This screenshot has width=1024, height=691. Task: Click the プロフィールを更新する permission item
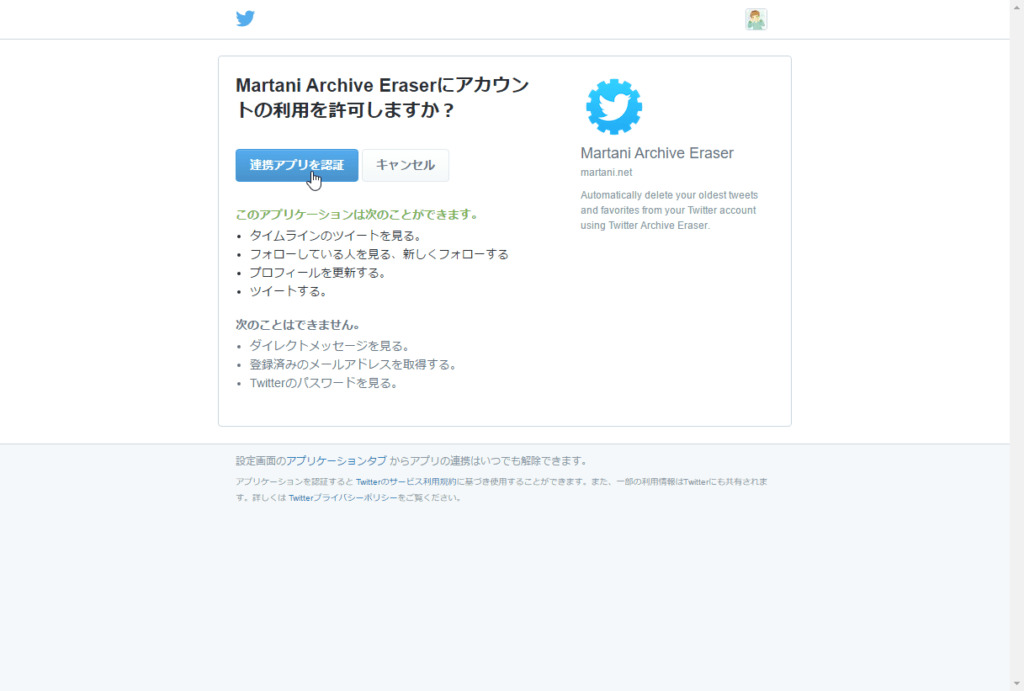tap(318, 273)
